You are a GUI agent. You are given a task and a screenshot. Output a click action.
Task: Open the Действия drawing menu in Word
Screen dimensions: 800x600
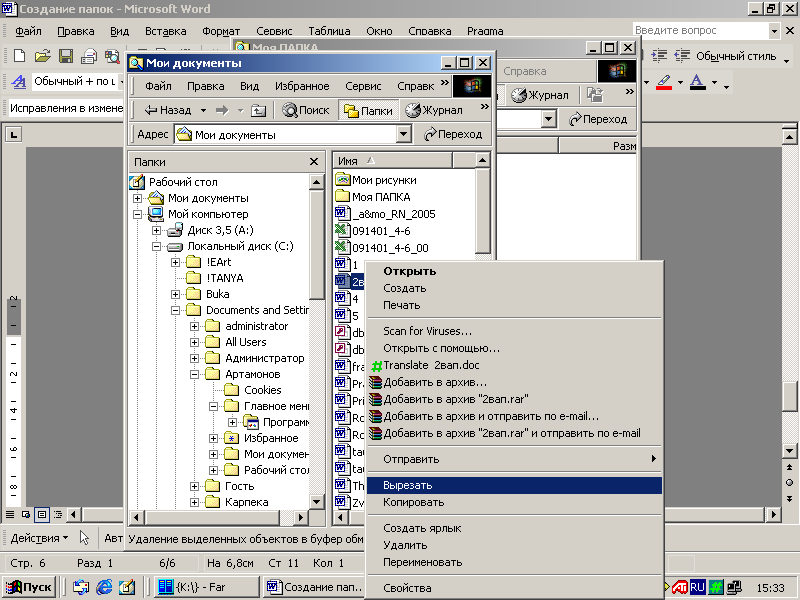point(39,538)
